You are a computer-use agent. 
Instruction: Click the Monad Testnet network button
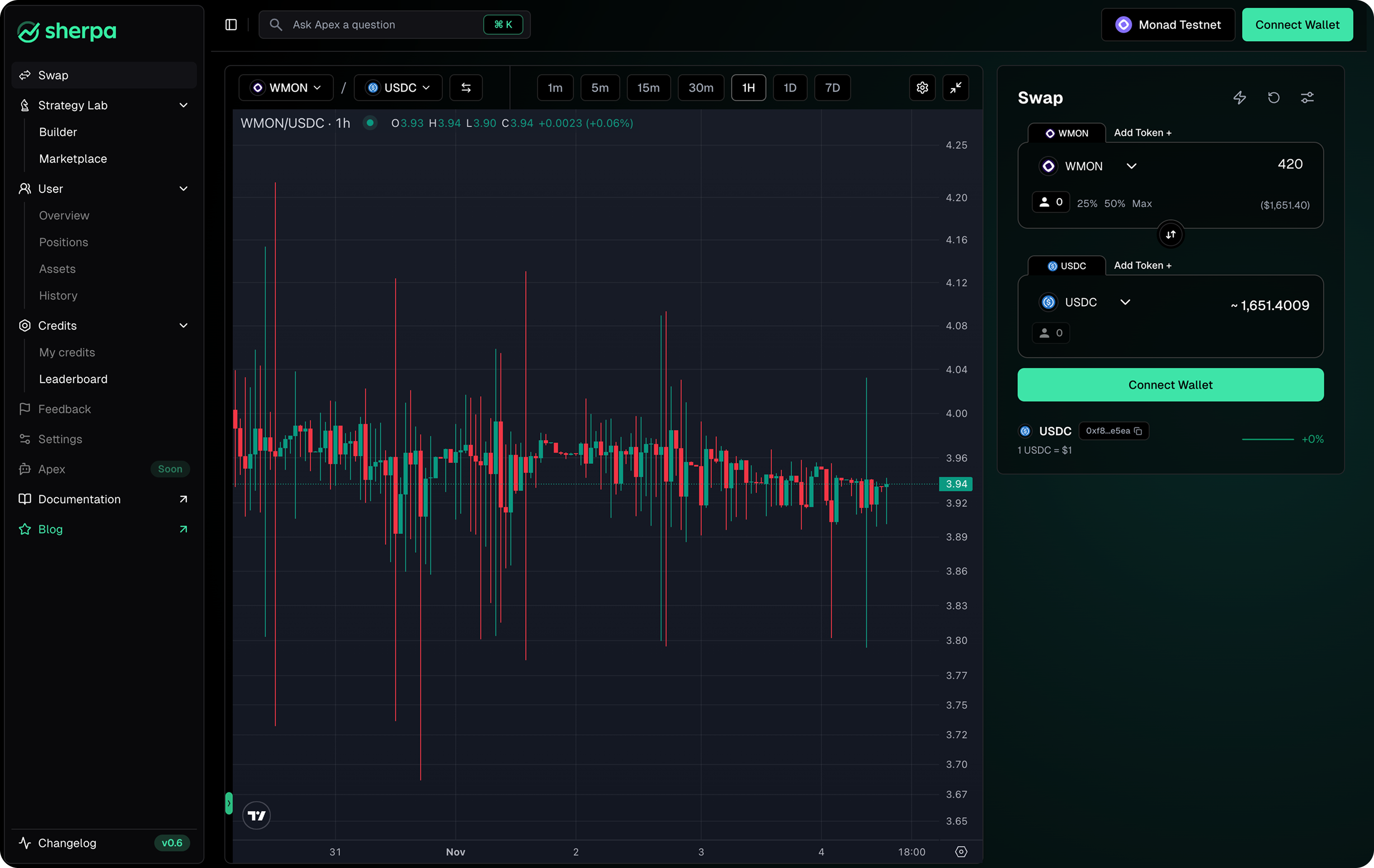[x=1167, y=25]
